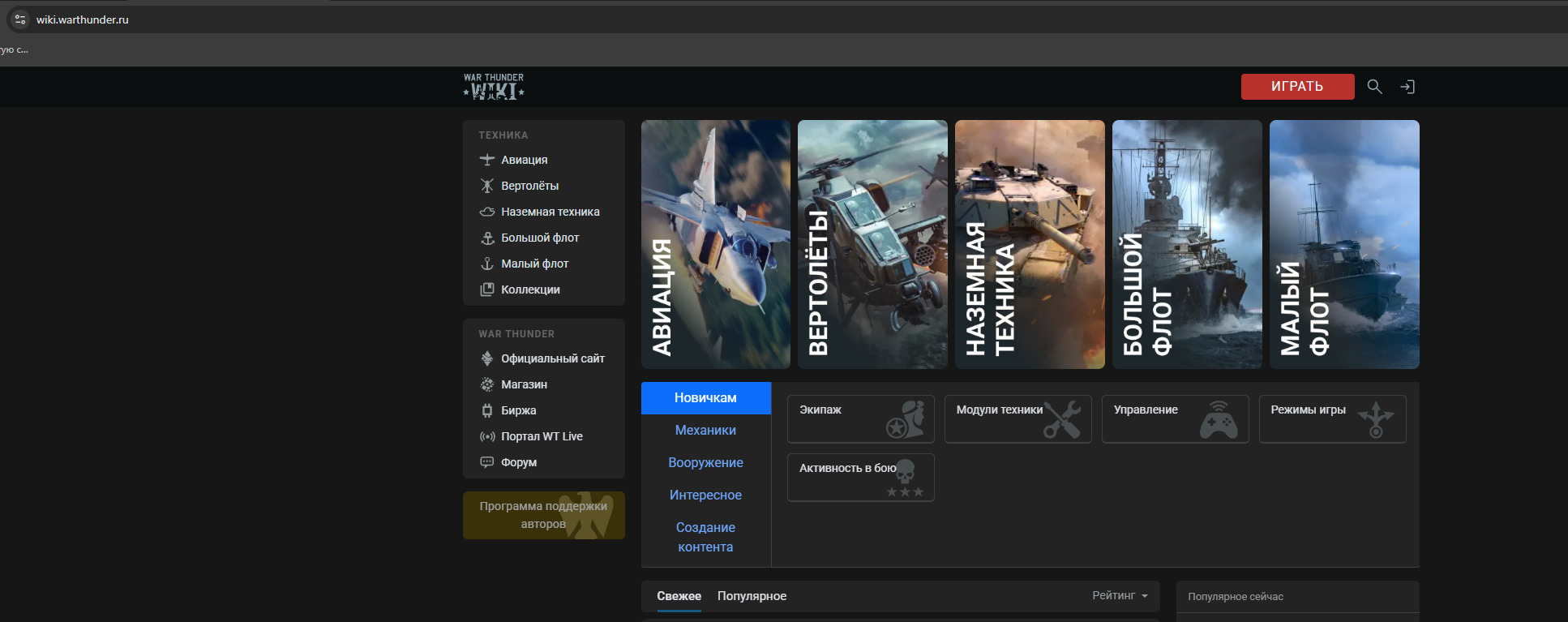This screenshot has height=622, width=1568.
Task: Click the site info icon in address bar
Action: pos(20,19)
